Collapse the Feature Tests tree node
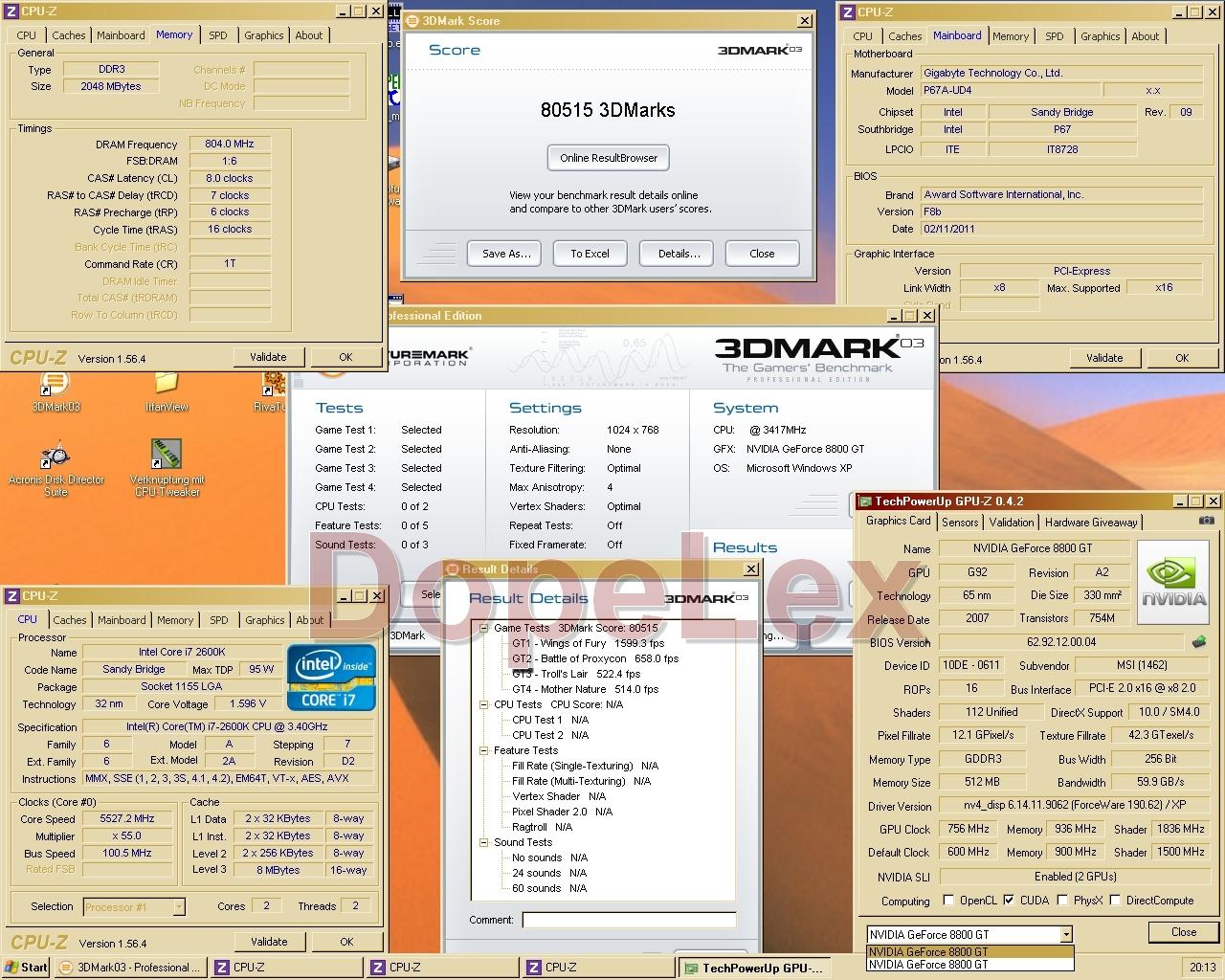 point(484,750)
